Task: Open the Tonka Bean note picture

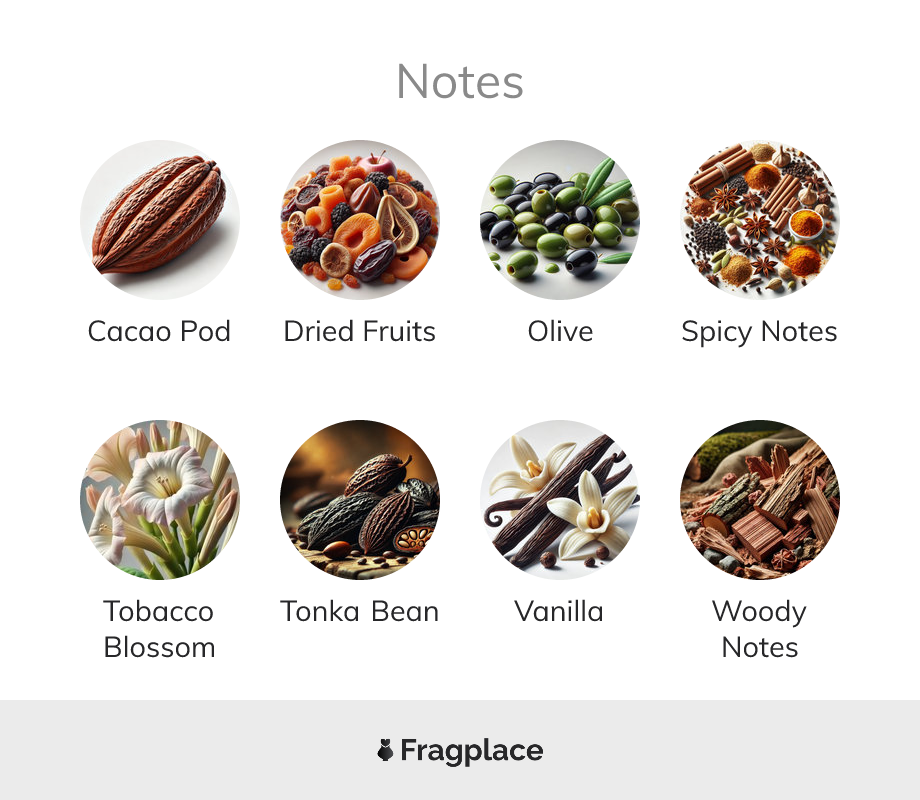Action: pyautogui.click(x=360, y=499)
